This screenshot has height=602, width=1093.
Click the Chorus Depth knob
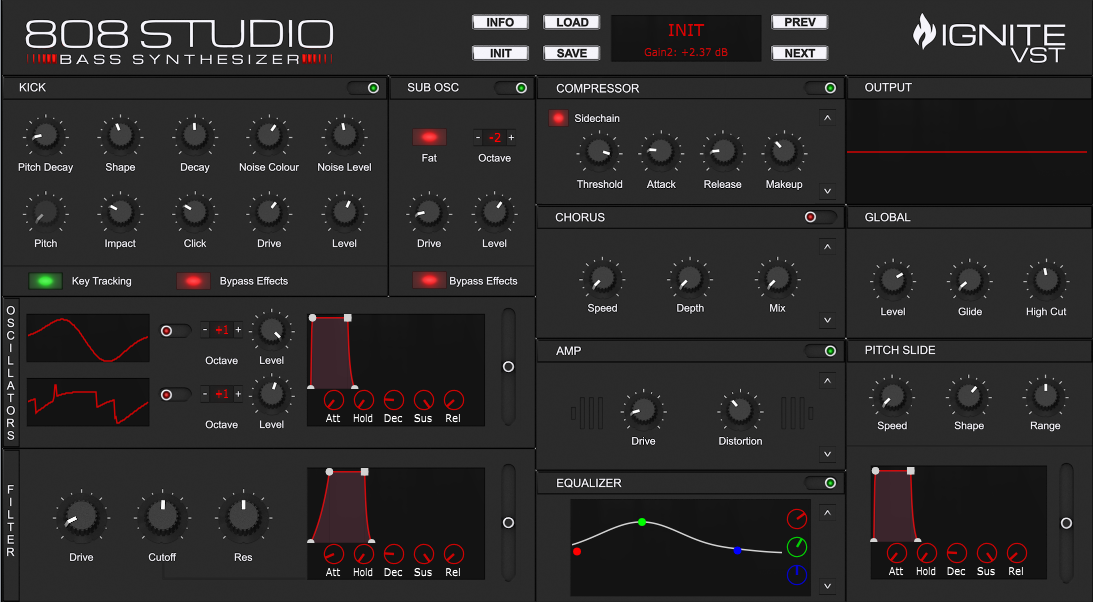(x=689, y=279)
